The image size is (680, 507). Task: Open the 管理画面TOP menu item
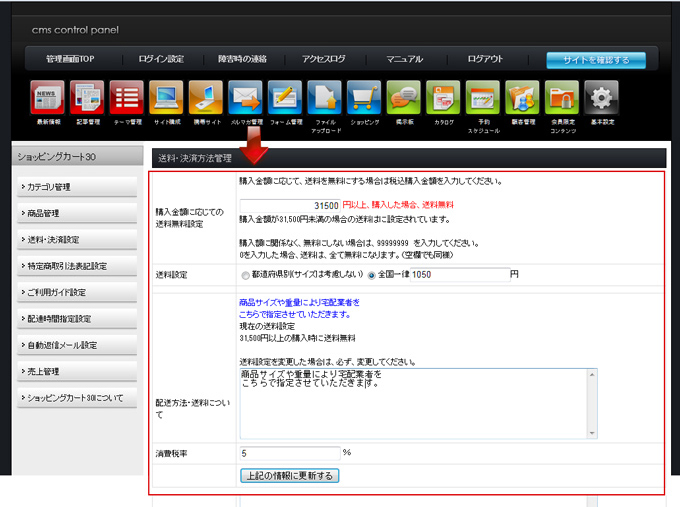click(69, 59)
